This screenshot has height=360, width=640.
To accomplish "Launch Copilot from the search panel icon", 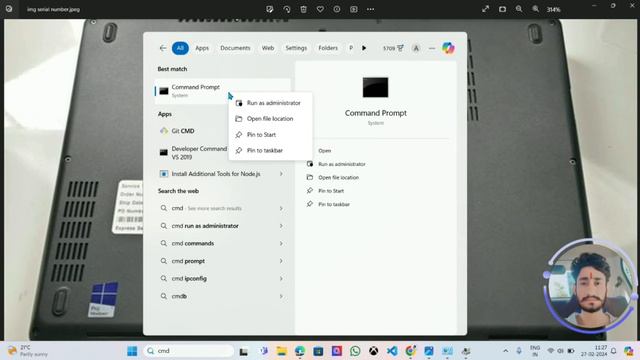I will click(x=448, y=48).
